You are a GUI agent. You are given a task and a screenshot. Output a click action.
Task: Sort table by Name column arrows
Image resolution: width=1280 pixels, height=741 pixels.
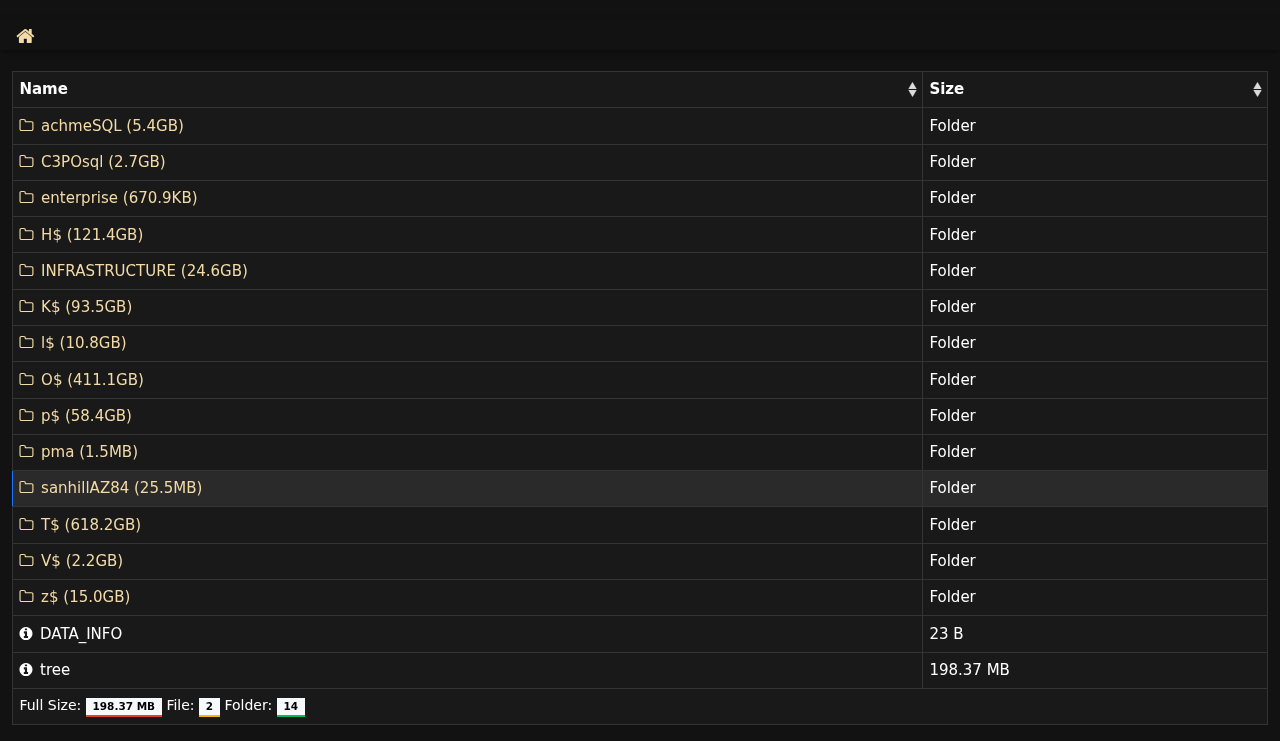912,90
